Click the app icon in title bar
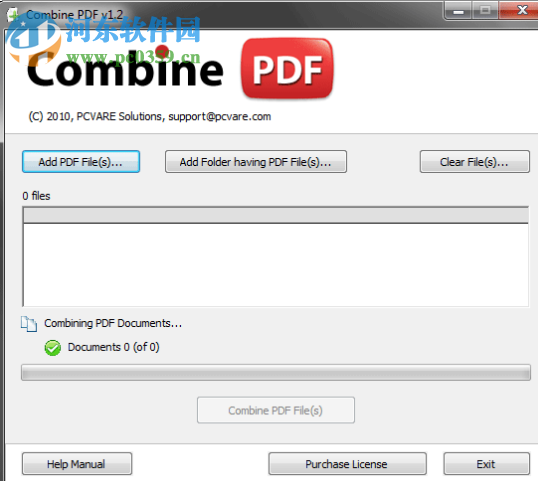The image size is (538, 481). coord(13,15)
